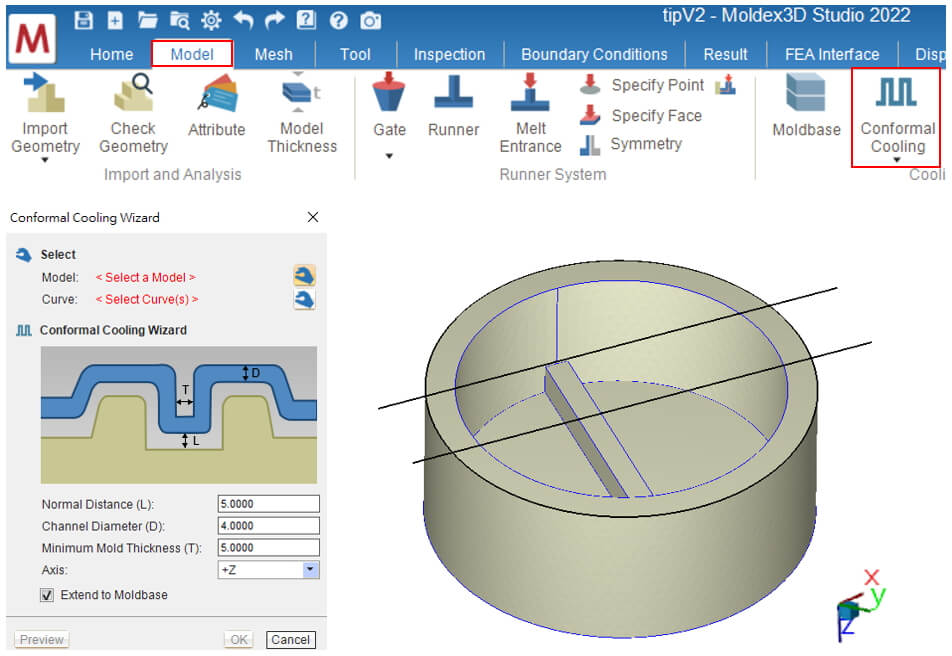Click the icon right of Specify Point

tap(726, 85)
